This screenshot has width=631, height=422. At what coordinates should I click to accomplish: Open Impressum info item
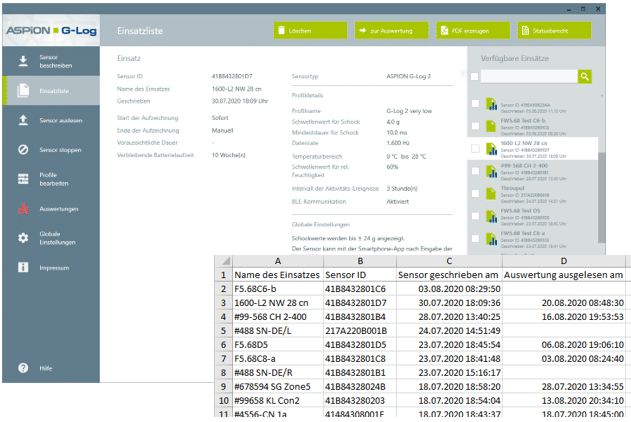pyautogui.click(x=51, y=268)
